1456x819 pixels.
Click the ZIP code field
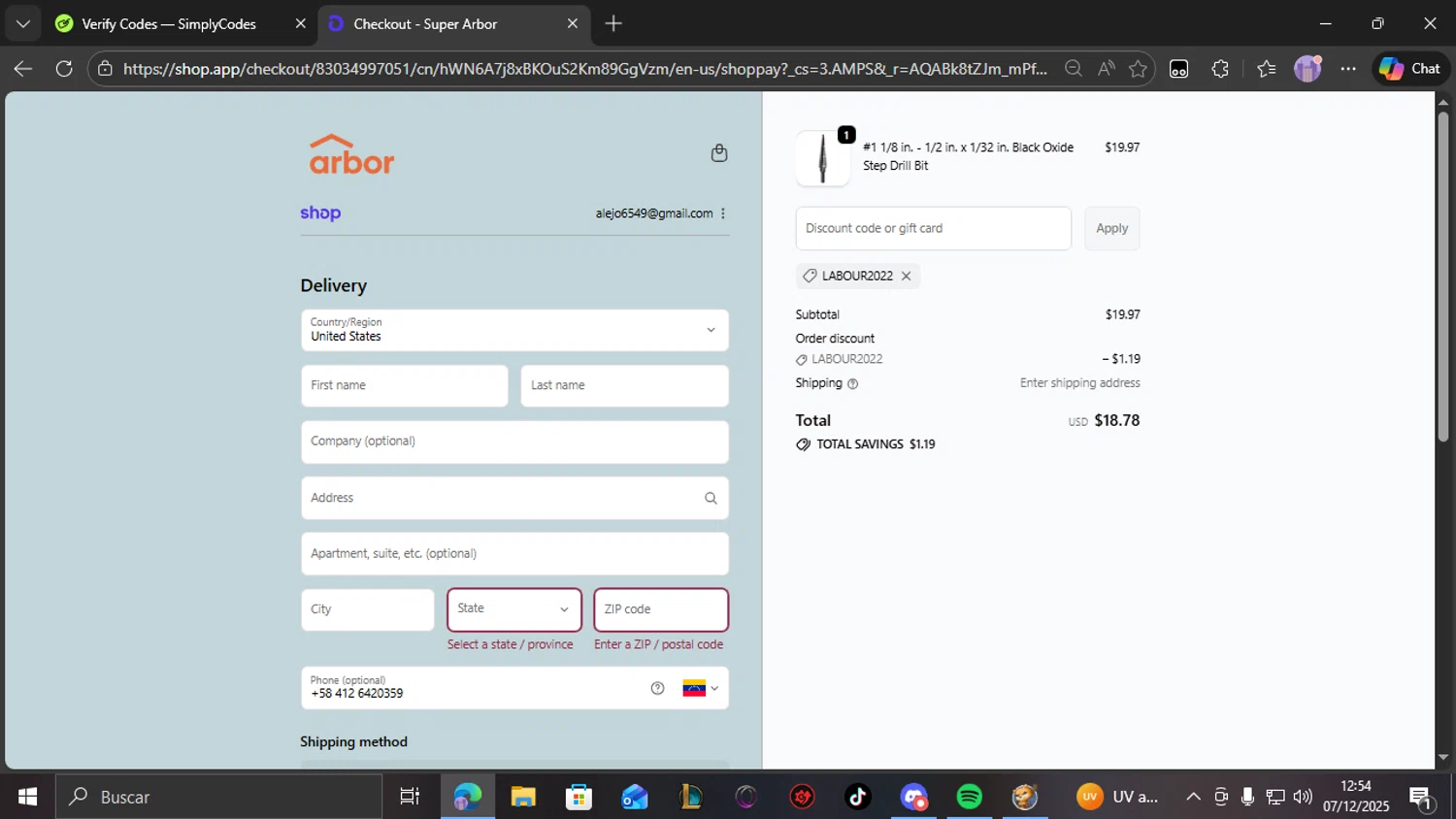pyautogui.click(x=661, y=609)
